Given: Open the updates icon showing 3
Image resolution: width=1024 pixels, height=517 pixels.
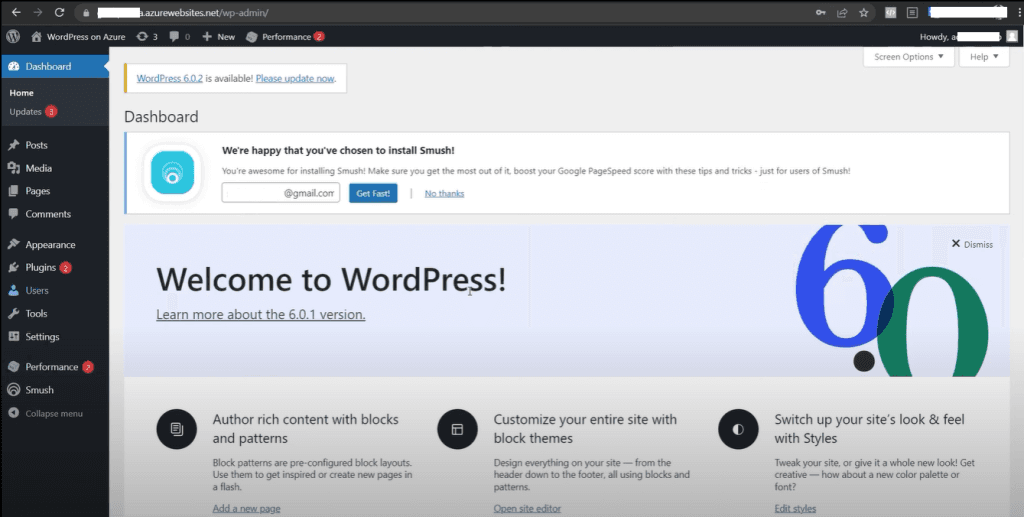Looking at the screenshot, I should point(147,37).
